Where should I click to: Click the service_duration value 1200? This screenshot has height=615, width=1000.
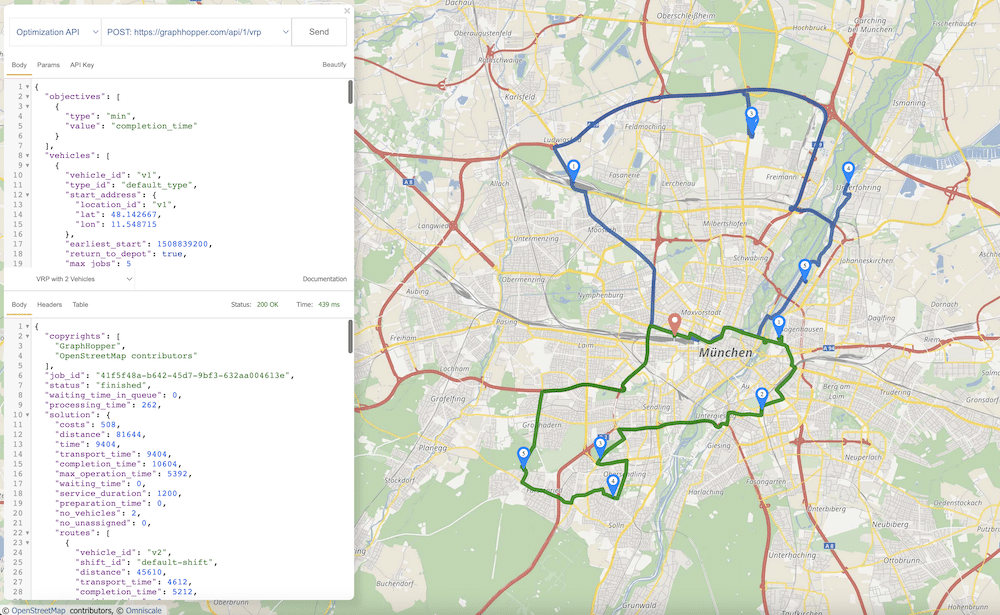167,494
